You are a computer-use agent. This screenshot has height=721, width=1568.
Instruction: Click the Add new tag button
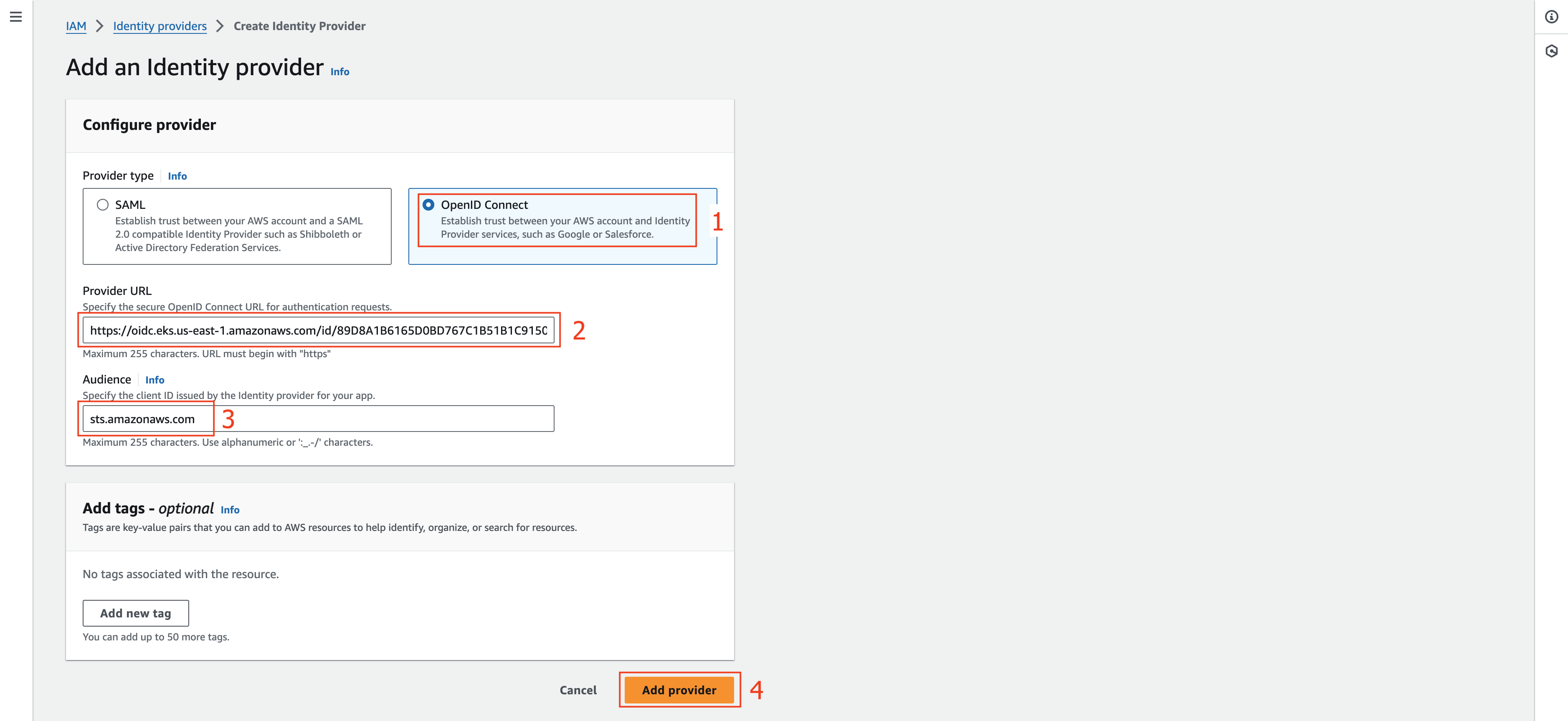(136, 613)
